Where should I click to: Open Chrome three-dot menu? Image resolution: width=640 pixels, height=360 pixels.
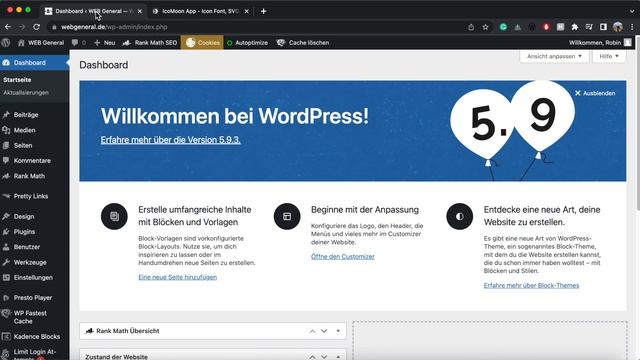(632, 27)
